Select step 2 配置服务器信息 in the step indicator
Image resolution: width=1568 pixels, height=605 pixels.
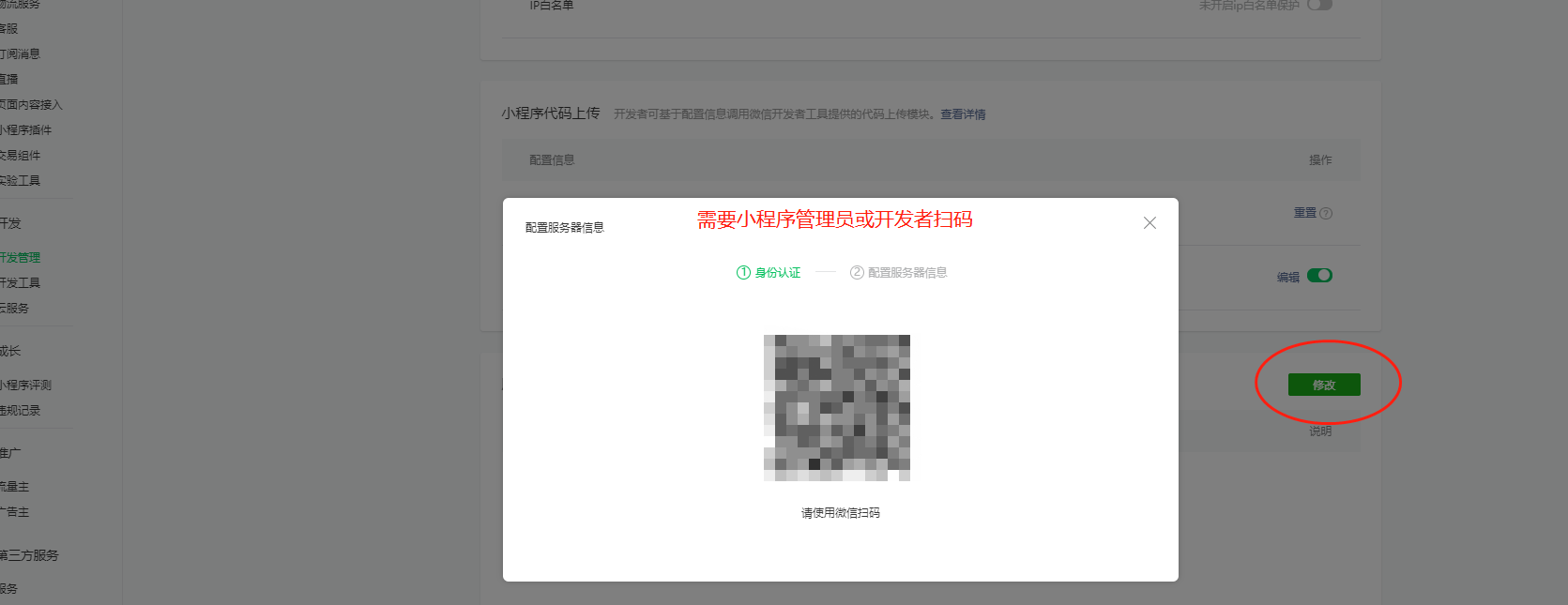click(x=898, y=273)
